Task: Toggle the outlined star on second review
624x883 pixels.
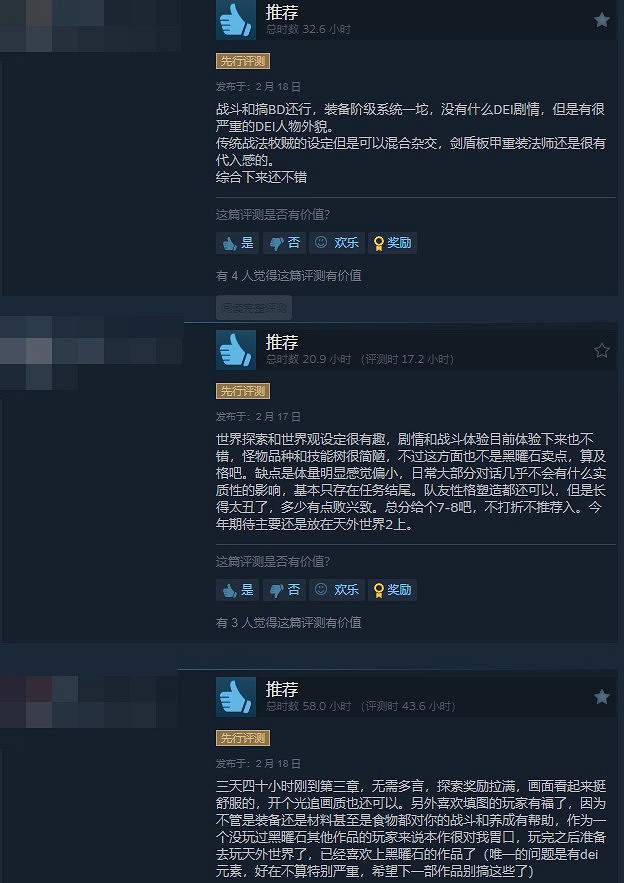Action: point(601,350)
